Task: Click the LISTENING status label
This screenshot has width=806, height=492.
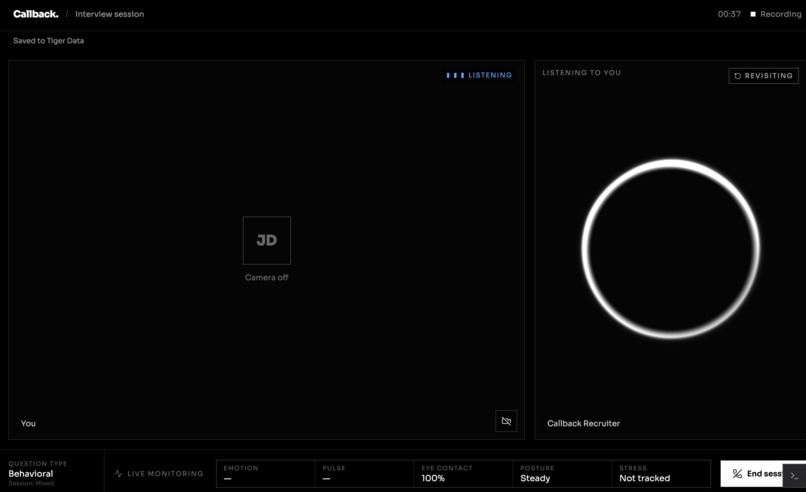Action: coord(490,75)
